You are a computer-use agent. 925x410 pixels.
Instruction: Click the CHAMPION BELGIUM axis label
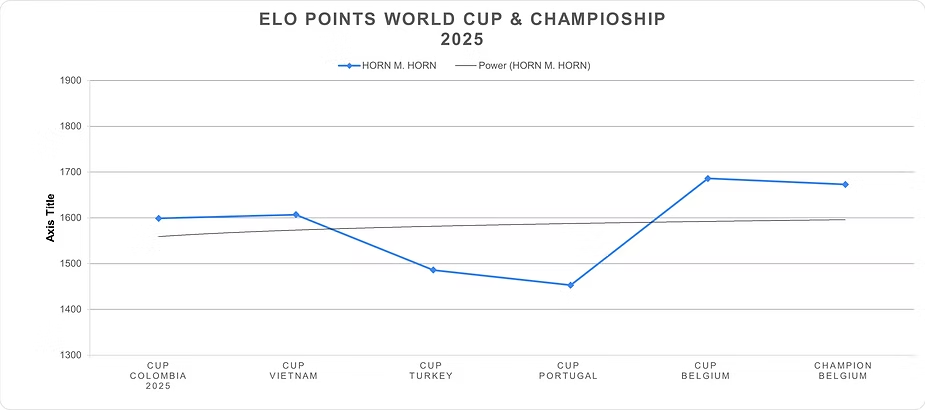(x=845, y=370)
